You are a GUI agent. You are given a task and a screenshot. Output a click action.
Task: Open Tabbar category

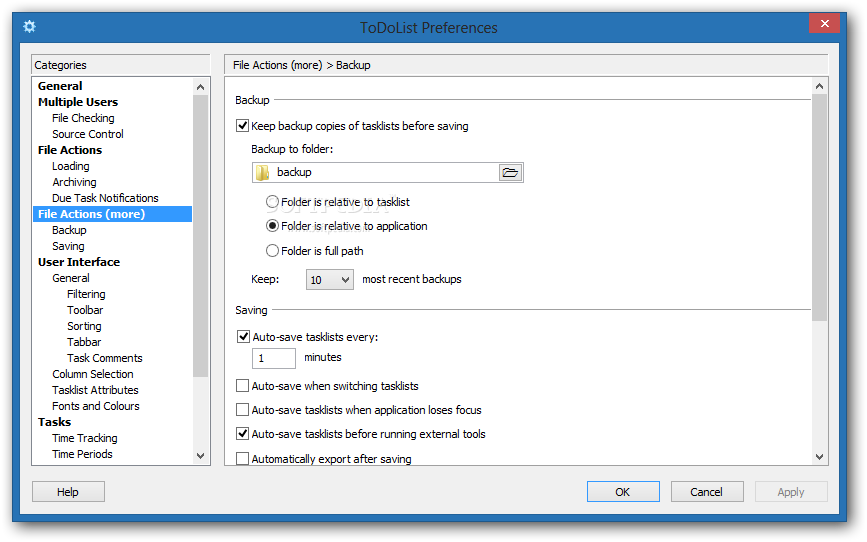tap(83, 342)
